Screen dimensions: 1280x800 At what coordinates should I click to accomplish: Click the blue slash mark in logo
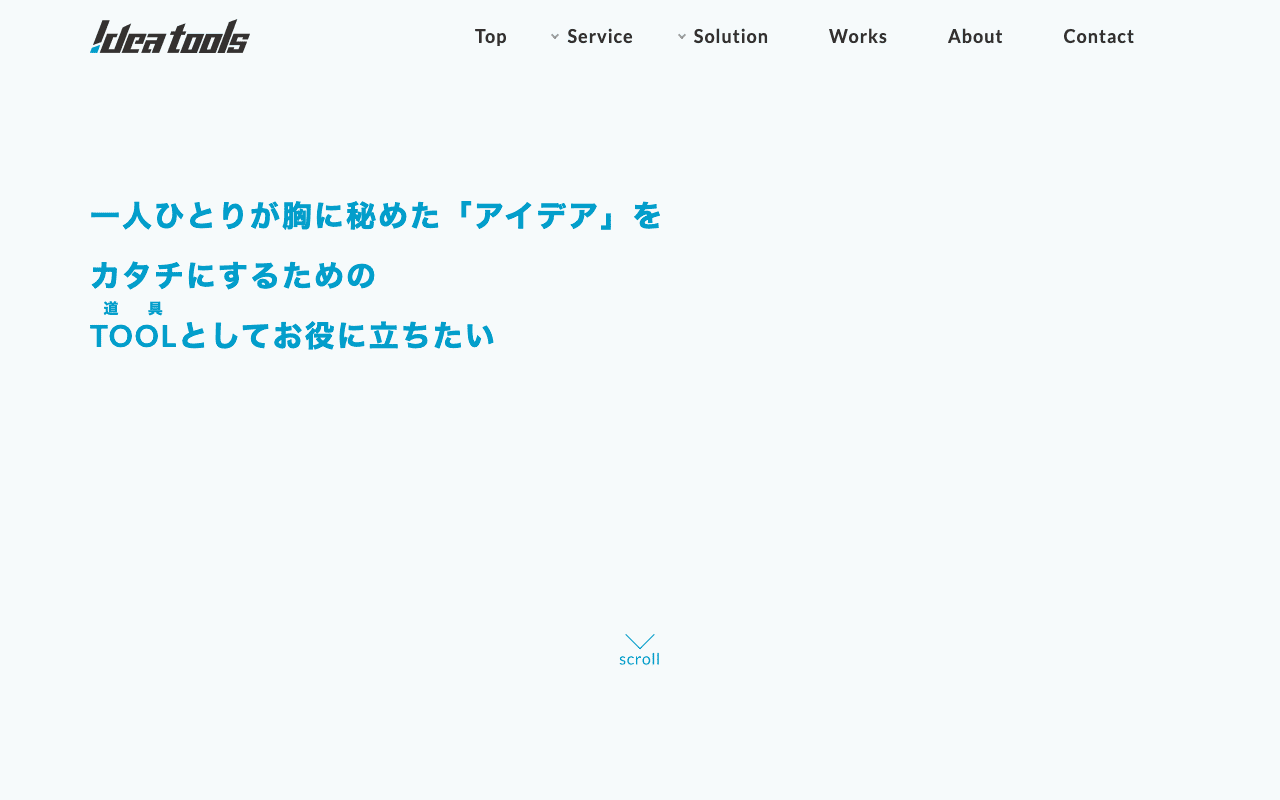(x=96, y=46)
